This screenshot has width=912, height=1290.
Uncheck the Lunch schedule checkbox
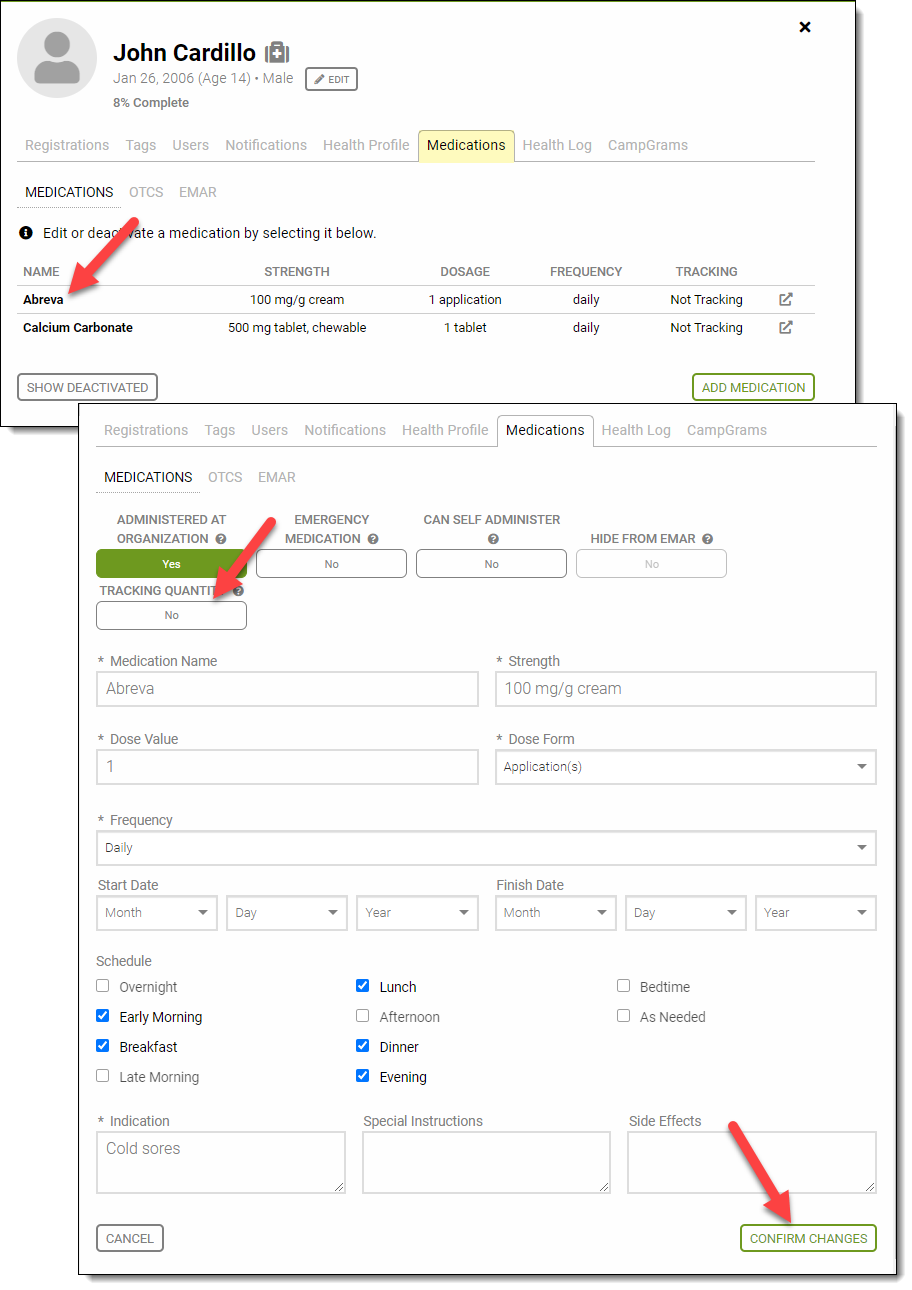[x=363, y=986]
